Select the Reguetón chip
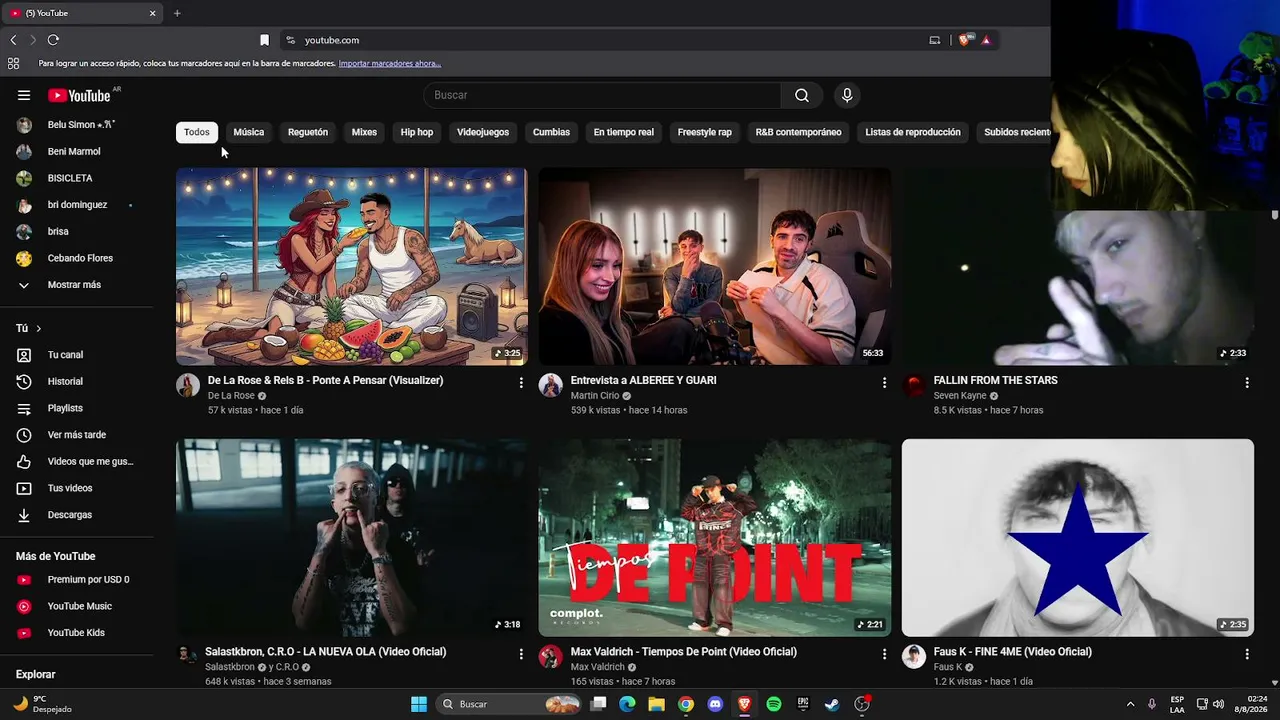 click(x=308, y=132)
